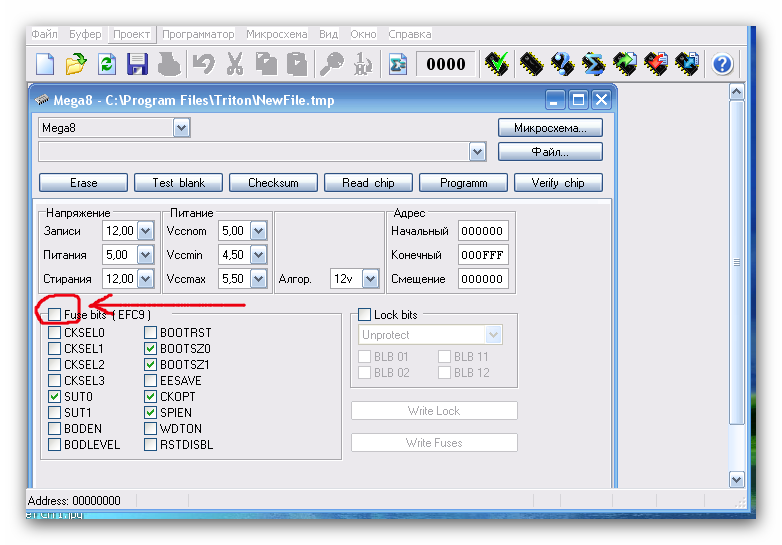Click the chip icon with red arrow
The width and height of the screenshot is (782, 545).
tap(656, 64)
